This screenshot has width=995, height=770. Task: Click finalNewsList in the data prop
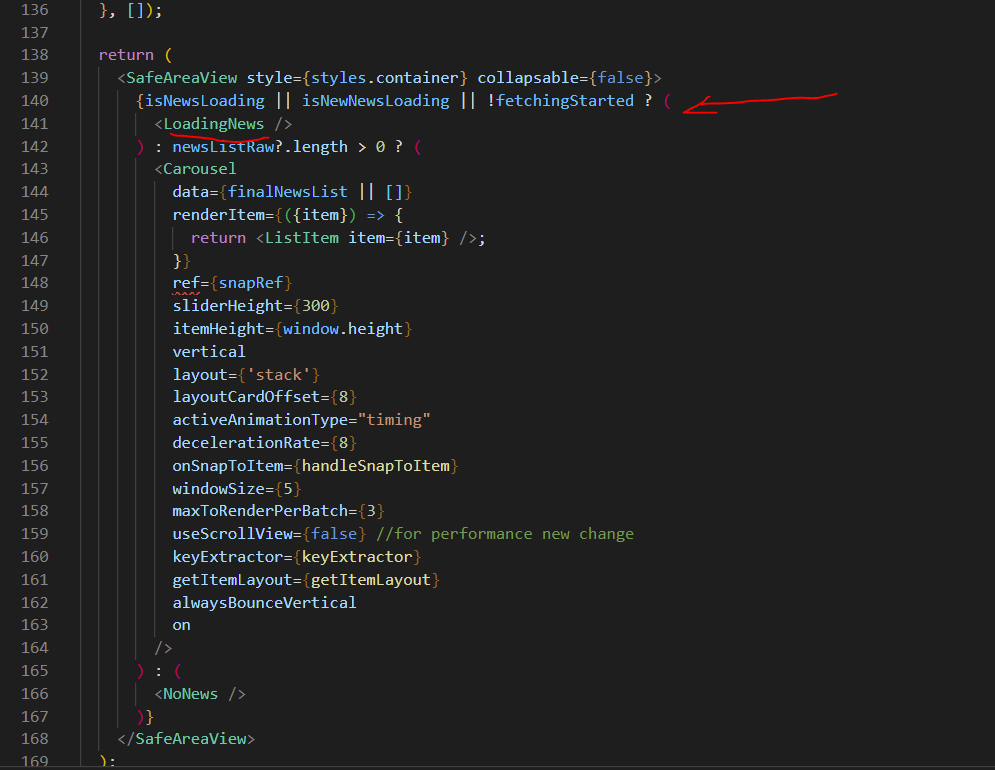(287, 191)
